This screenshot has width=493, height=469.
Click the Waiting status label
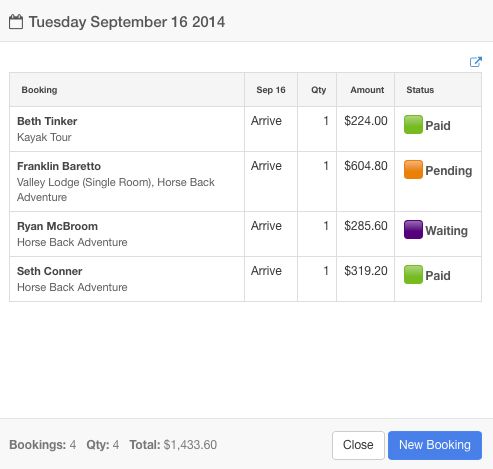click(x=447, y=231)
